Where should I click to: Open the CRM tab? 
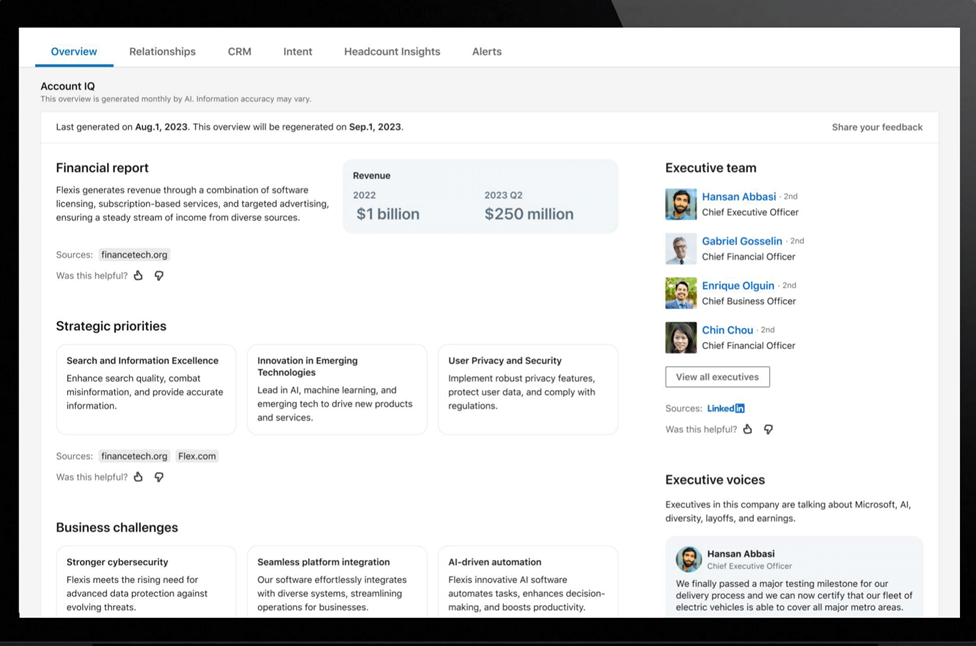pyautogui.click(x=239, y=52)
